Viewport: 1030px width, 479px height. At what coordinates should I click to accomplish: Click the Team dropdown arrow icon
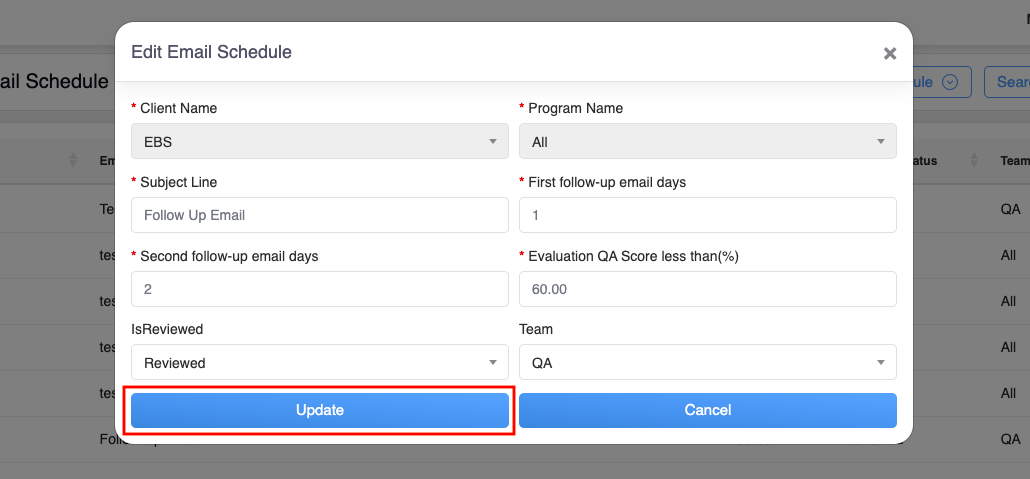click(880, 363)
